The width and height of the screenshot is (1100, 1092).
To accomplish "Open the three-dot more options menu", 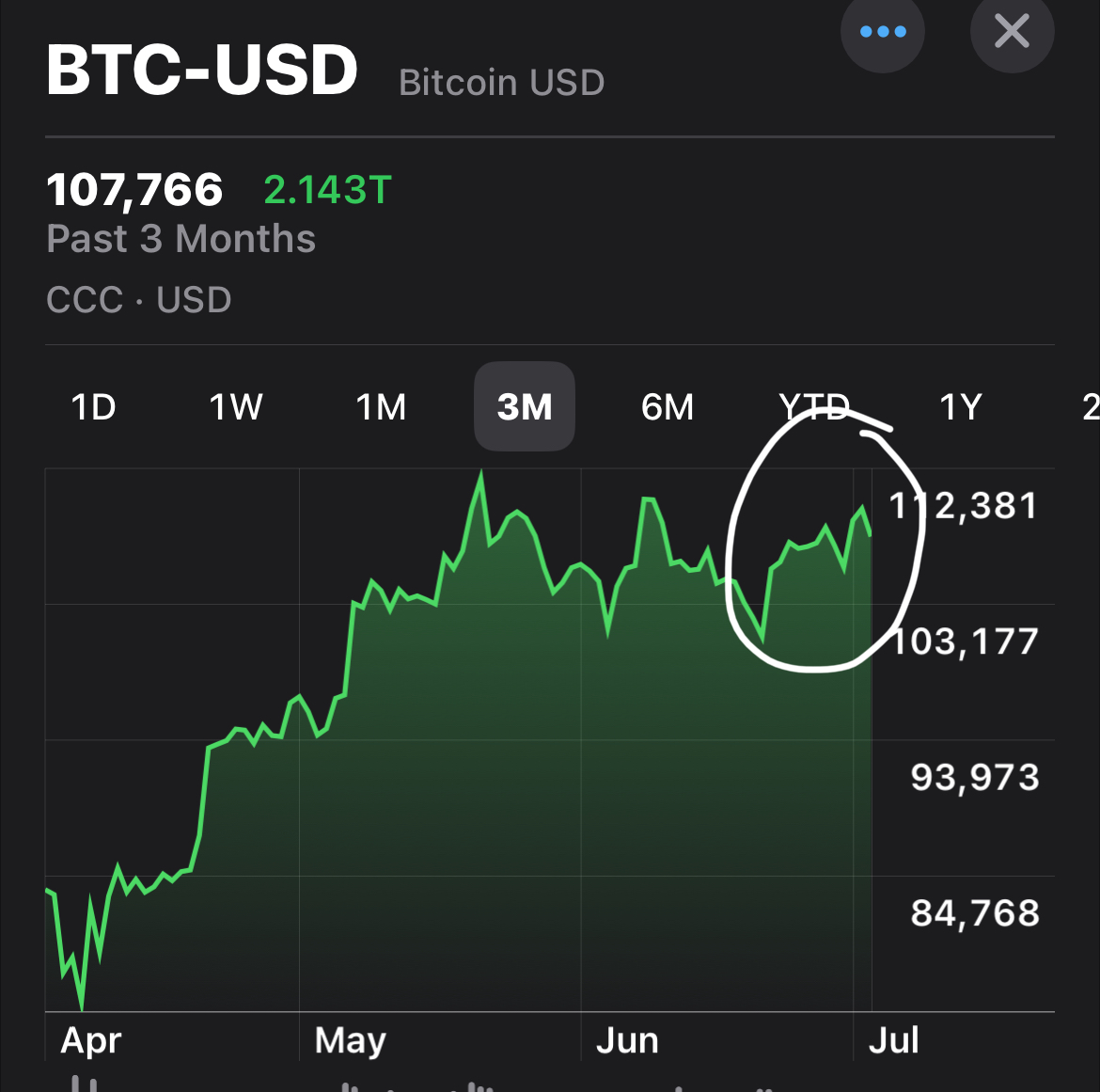I will (882, 32).
